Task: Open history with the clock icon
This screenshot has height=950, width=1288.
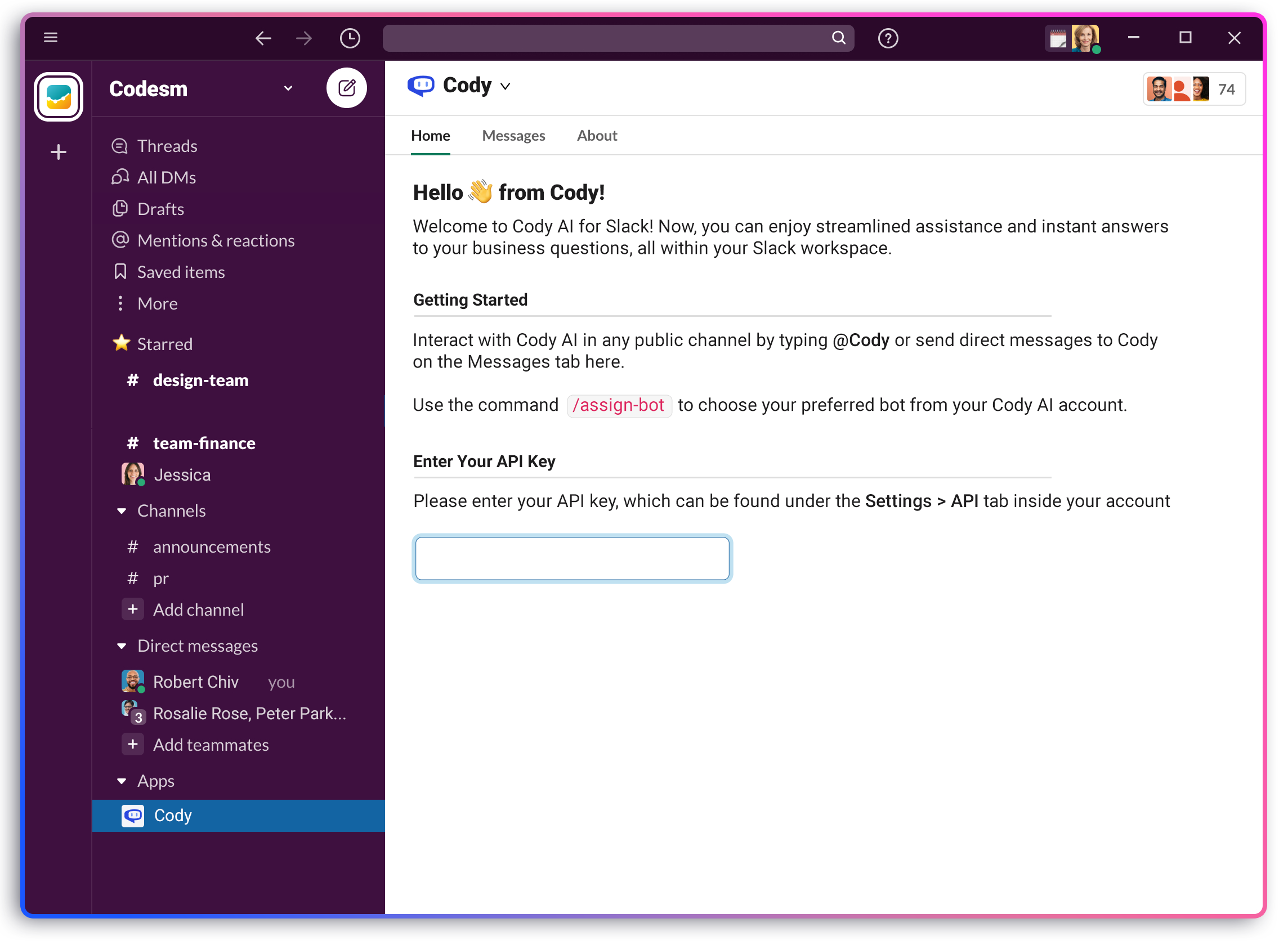Action: (350, 38)
